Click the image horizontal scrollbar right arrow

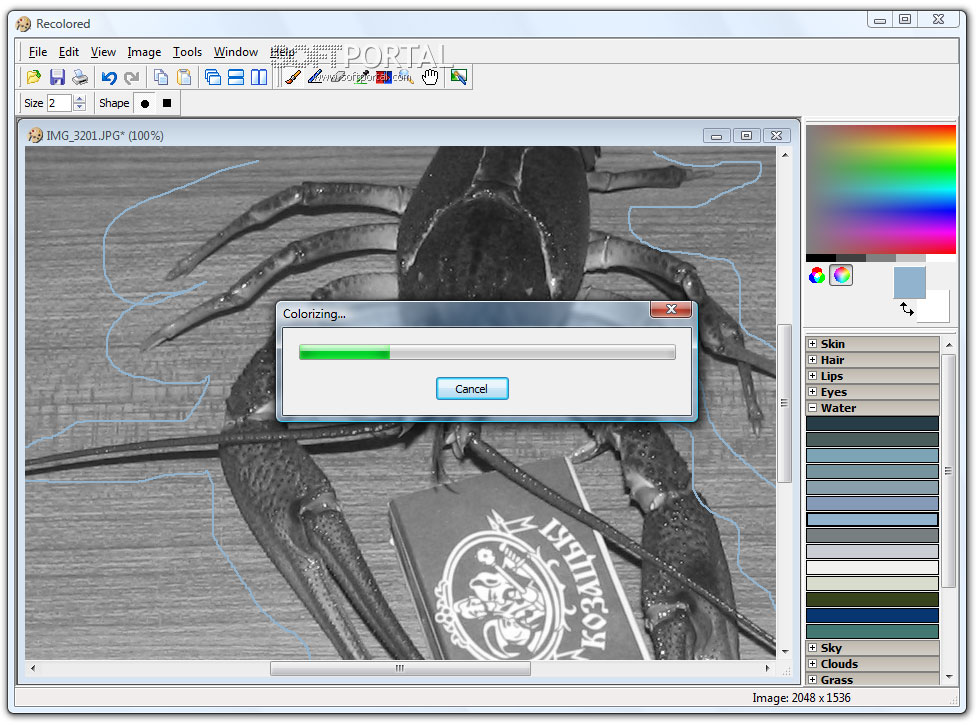pyautogui.click(x=767, y=668)
